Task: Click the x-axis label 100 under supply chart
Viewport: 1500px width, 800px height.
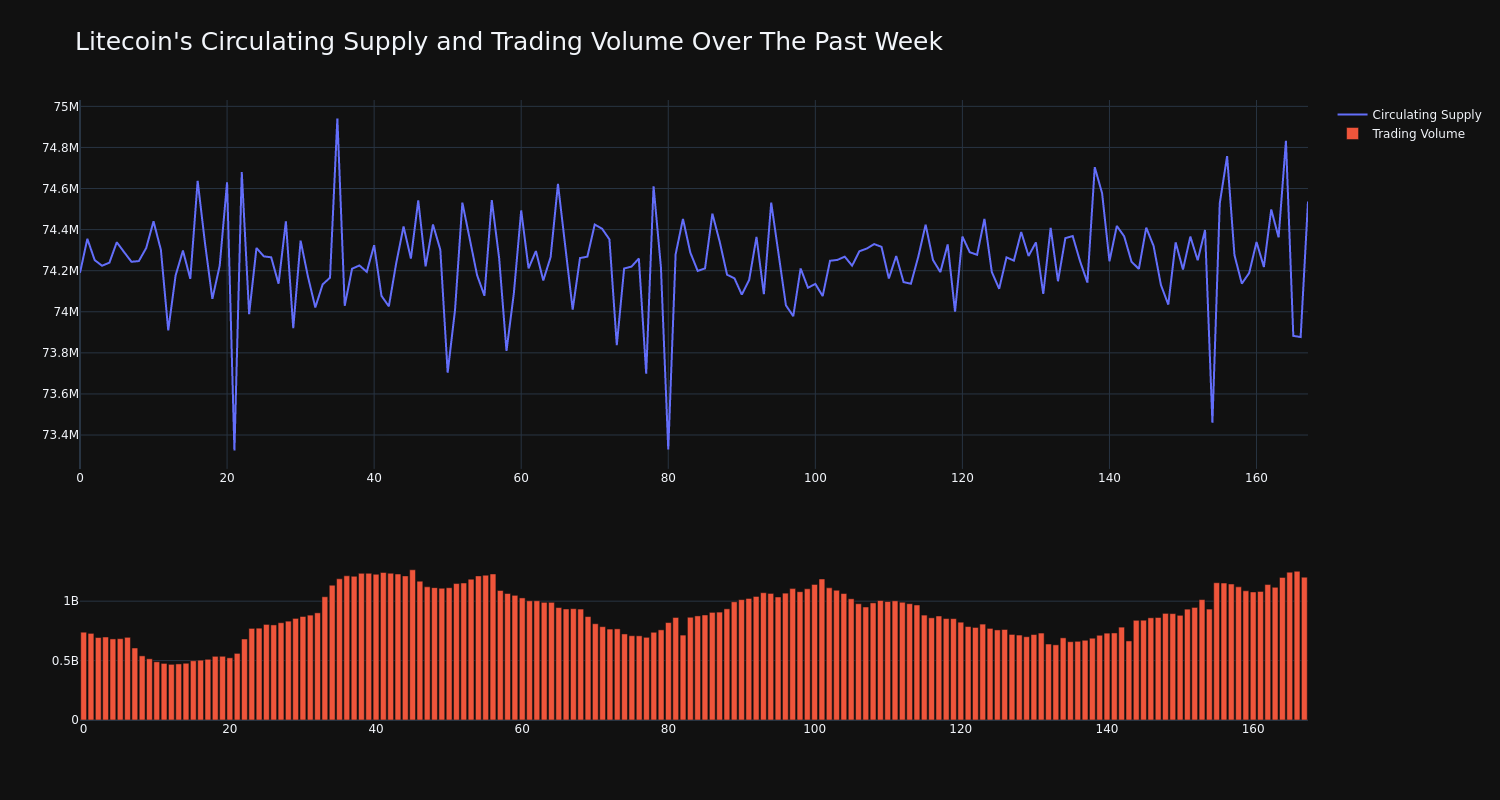Action: [815, 478]
